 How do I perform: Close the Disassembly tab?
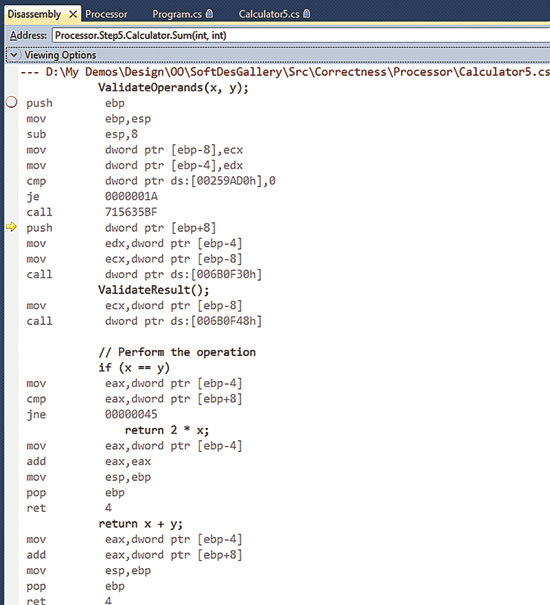coord(73,14)
